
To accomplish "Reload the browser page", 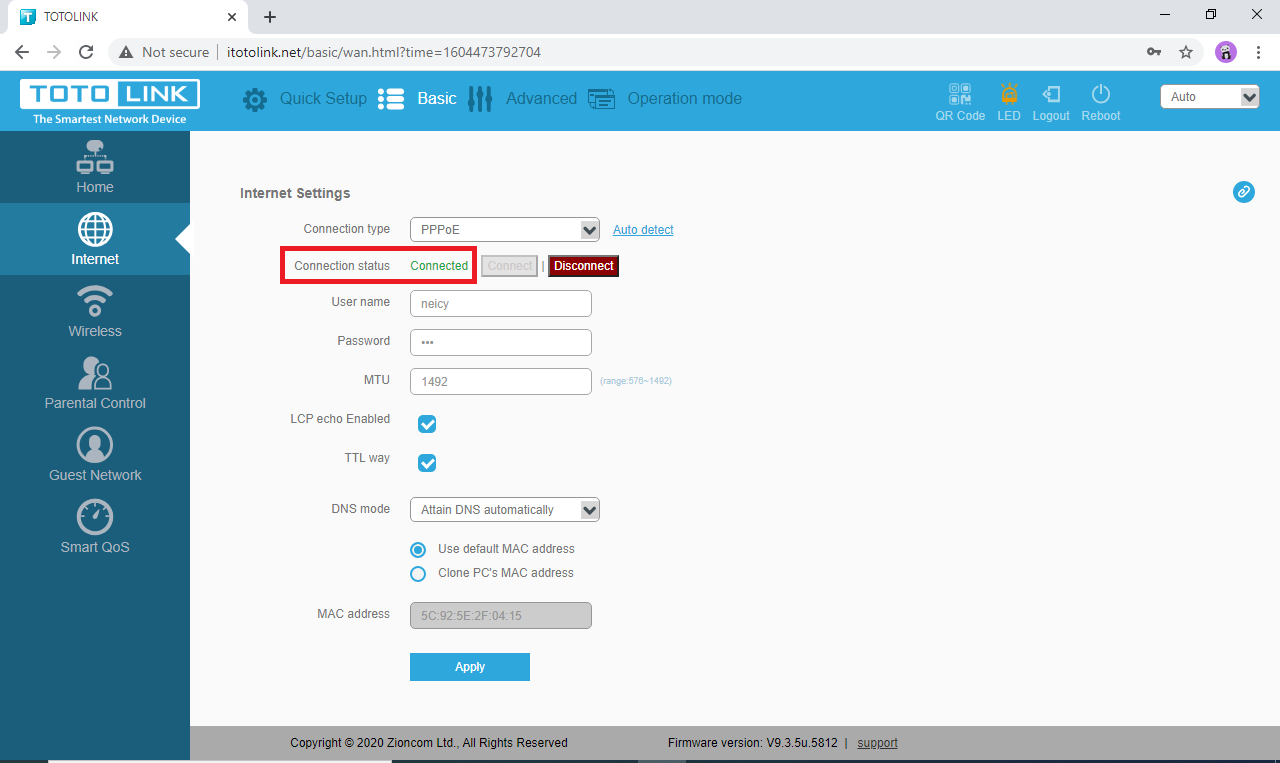I will tap(86, 52).
